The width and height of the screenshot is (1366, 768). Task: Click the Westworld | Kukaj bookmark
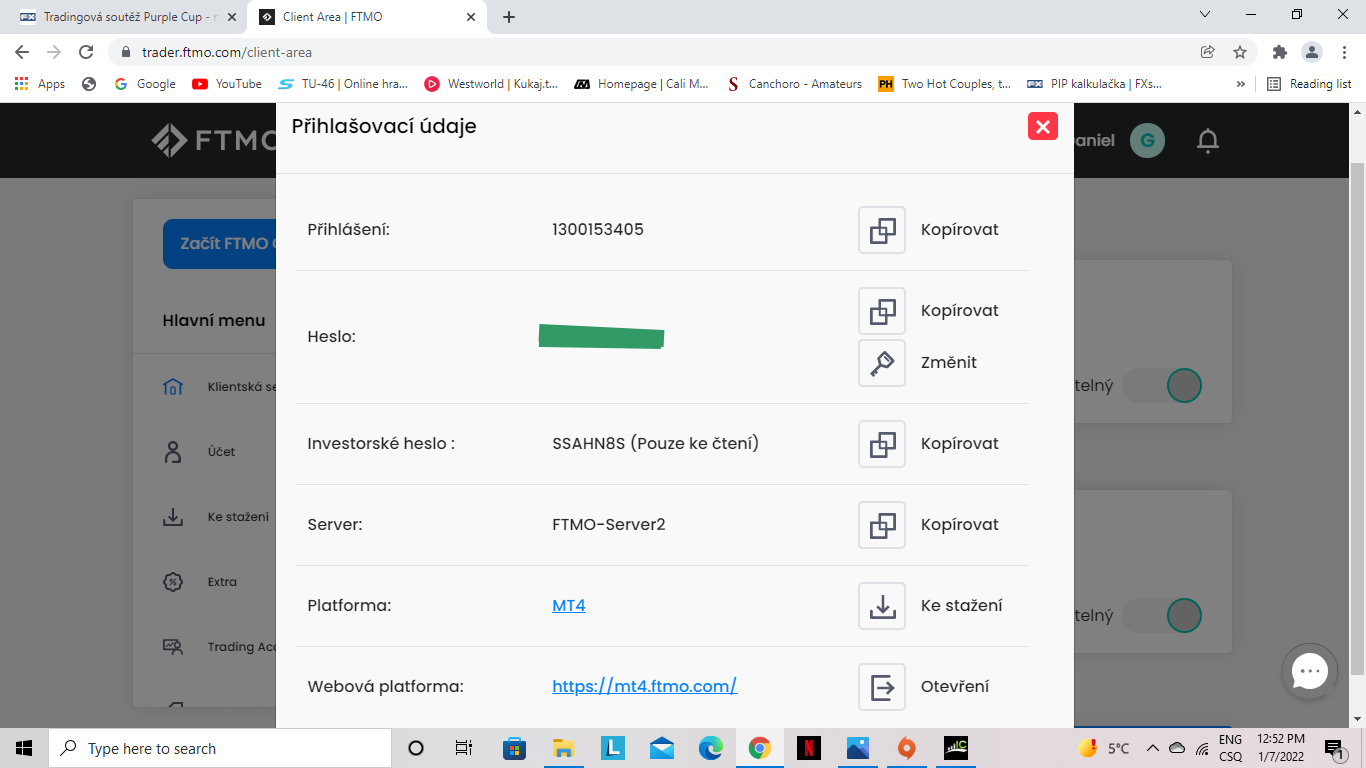tap(491, 84)
